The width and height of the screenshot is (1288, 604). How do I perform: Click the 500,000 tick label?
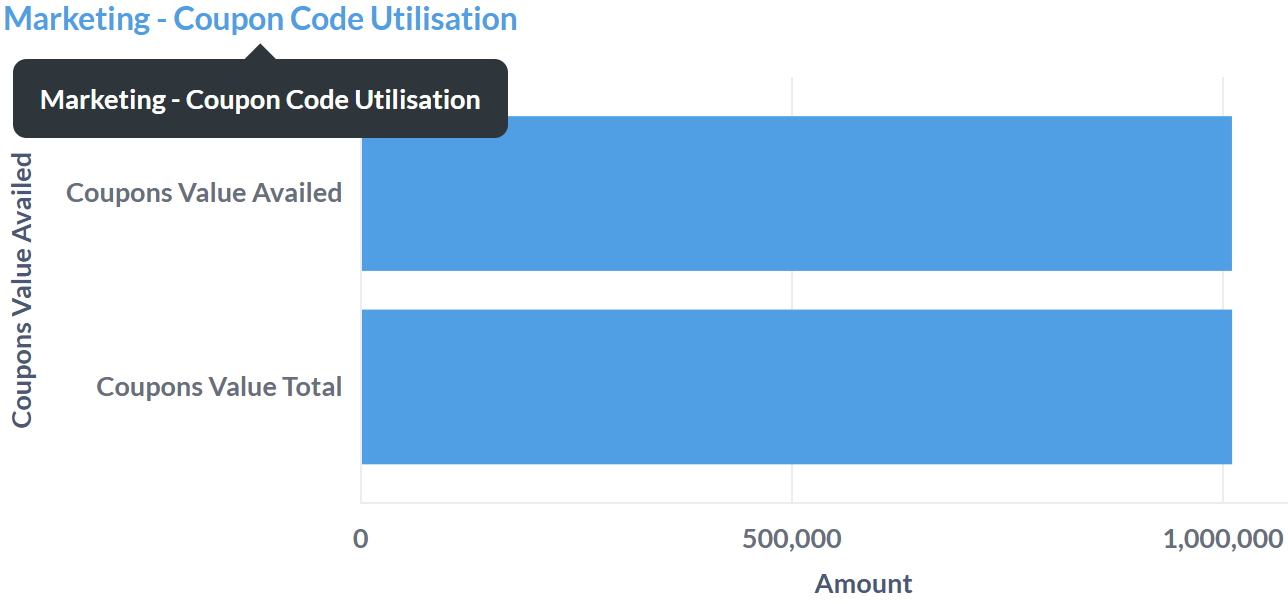coord(792,539)
